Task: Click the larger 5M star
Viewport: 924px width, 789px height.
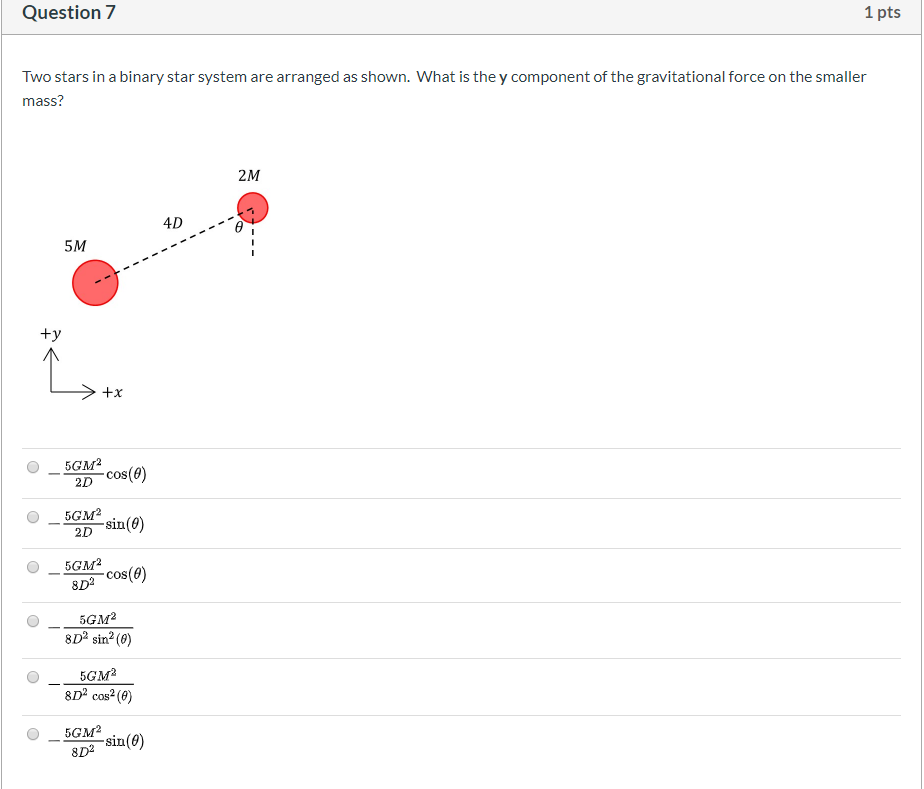Action: pyautogui.click(x=95, y=282)
